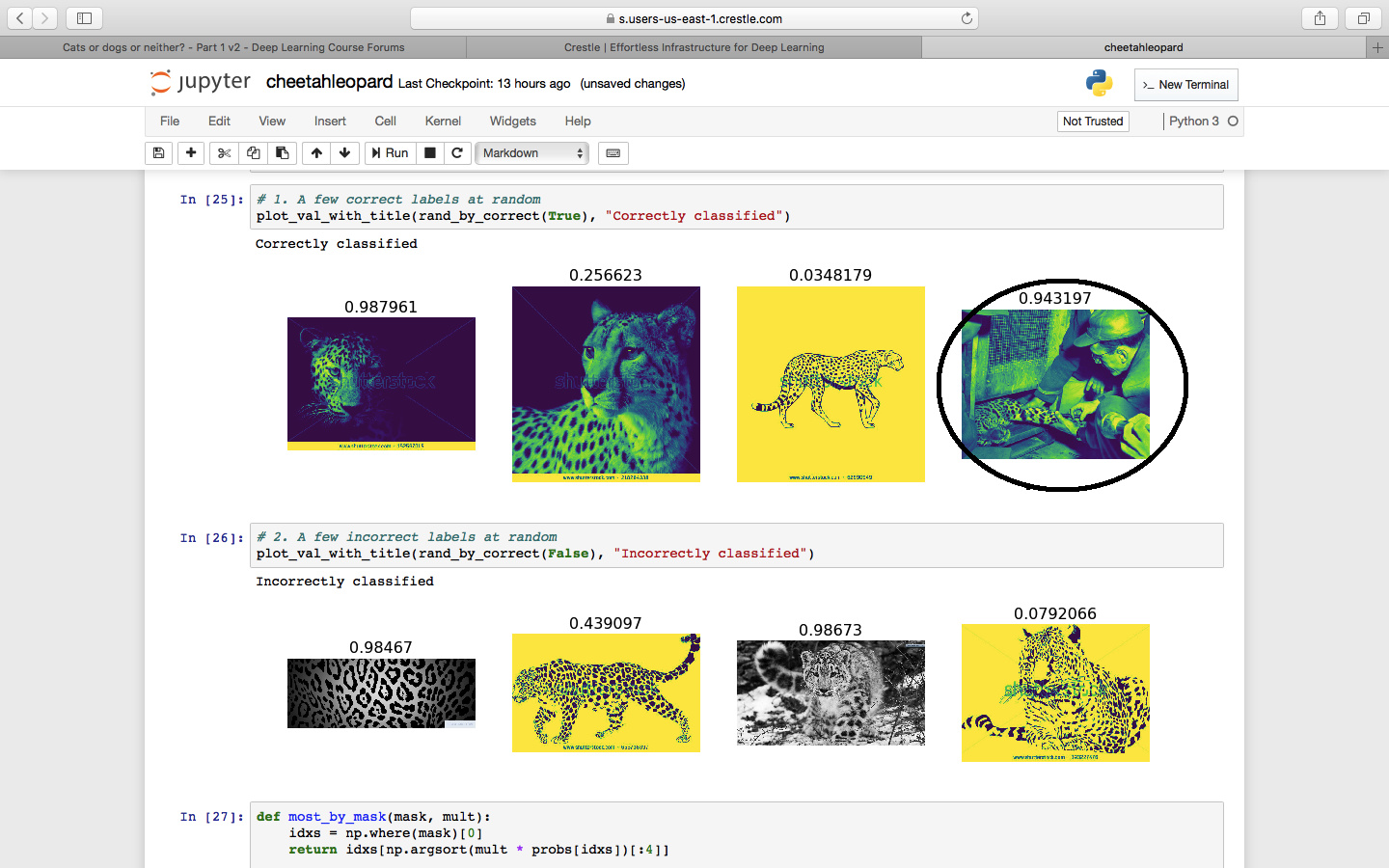1389x868 pixels.
Task: Click the save and checkpoint icon
Action: pos(159,153)
